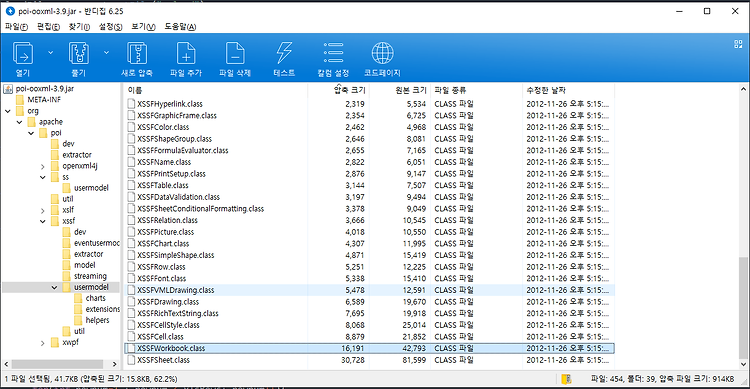Expand the xslf folder node
The width and height of the screenshot is (750, 389).
[x=43, y=211]
